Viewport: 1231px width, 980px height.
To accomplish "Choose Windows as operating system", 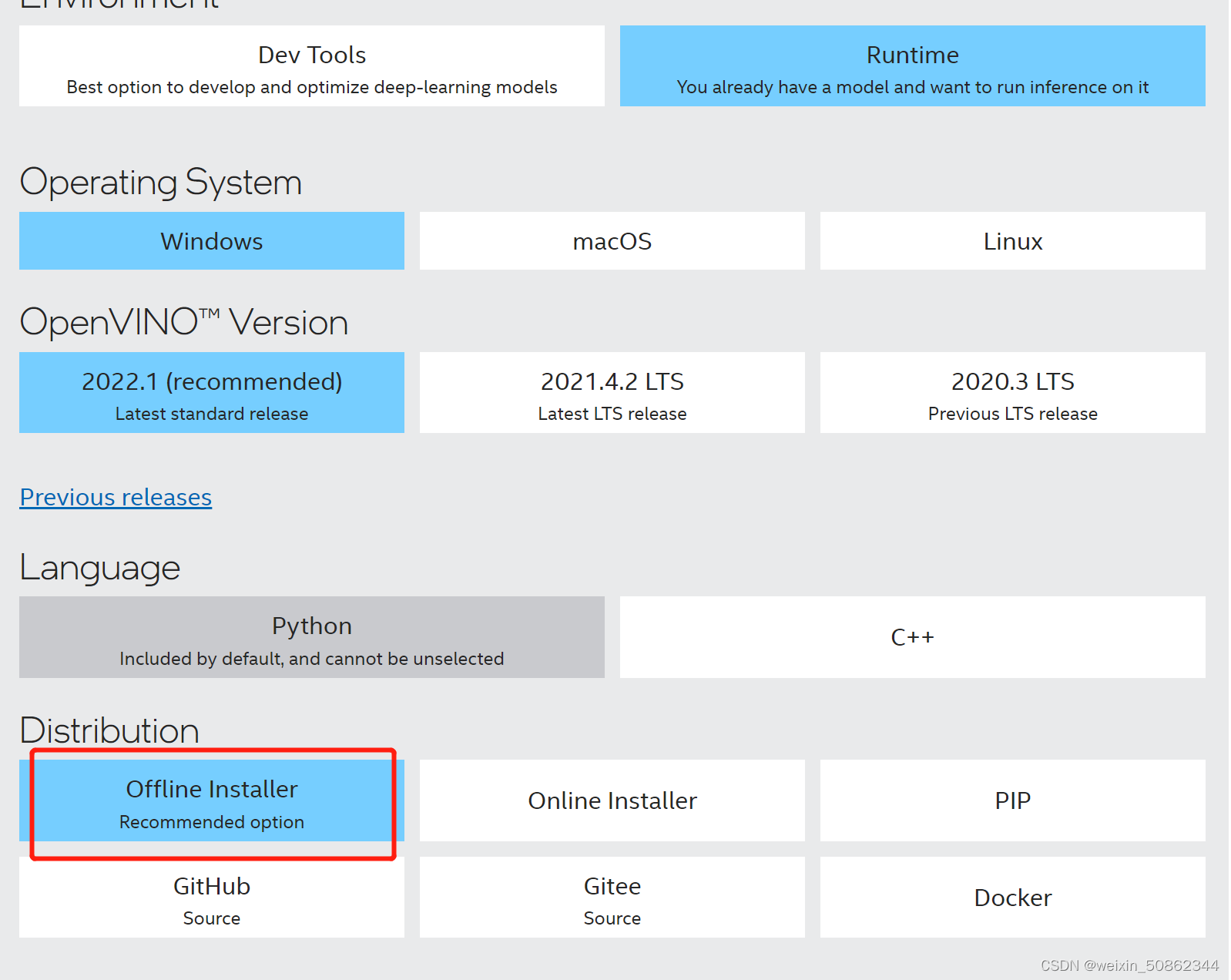I will 212,241.
